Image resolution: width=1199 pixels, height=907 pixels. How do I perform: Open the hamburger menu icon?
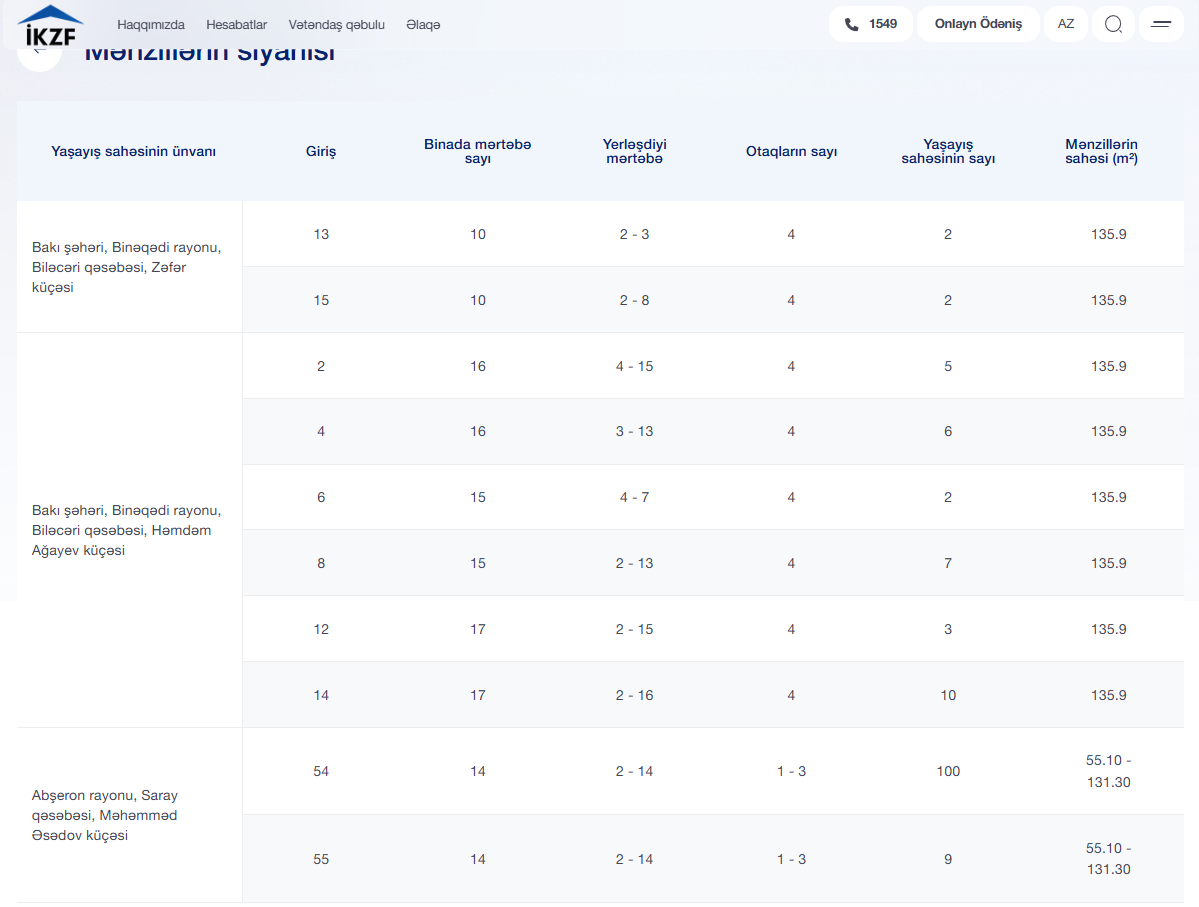(x=1161, y=24)
